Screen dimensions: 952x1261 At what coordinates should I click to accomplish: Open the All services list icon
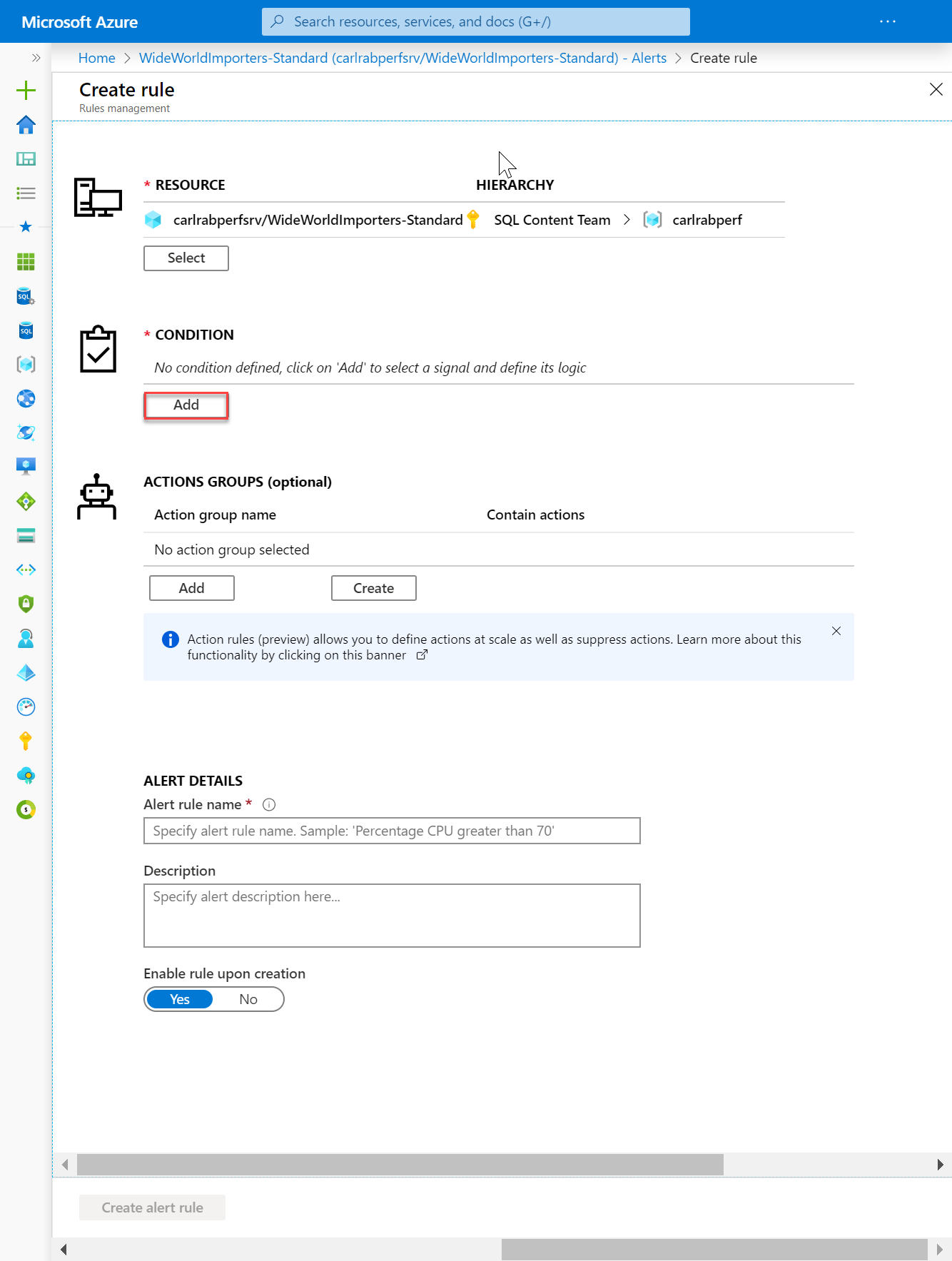pyautogui.click(x=26, y=193)
